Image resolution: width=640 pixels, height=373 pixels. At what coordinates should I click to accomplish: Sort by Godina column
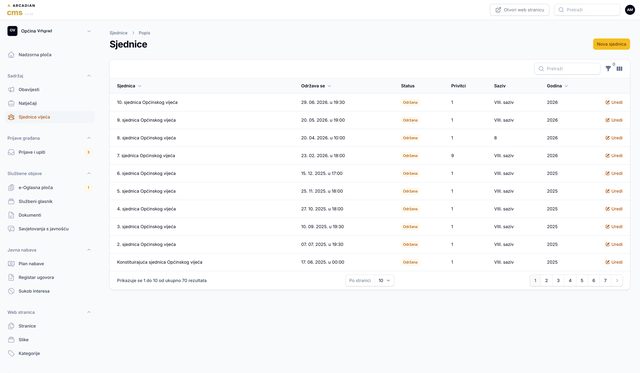557,86
